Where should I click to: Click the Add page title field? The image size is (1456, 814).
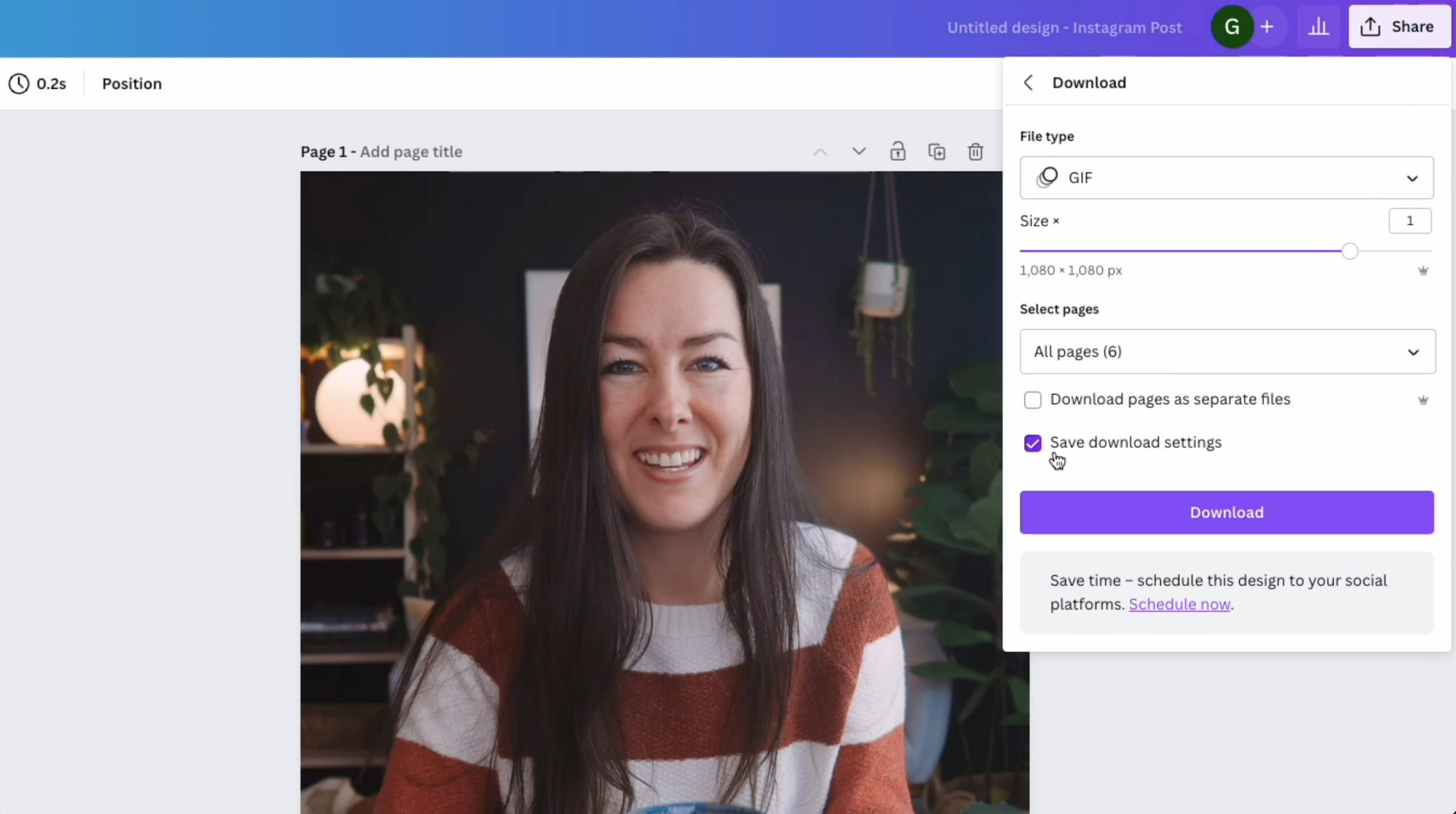[x=411, y=151]
